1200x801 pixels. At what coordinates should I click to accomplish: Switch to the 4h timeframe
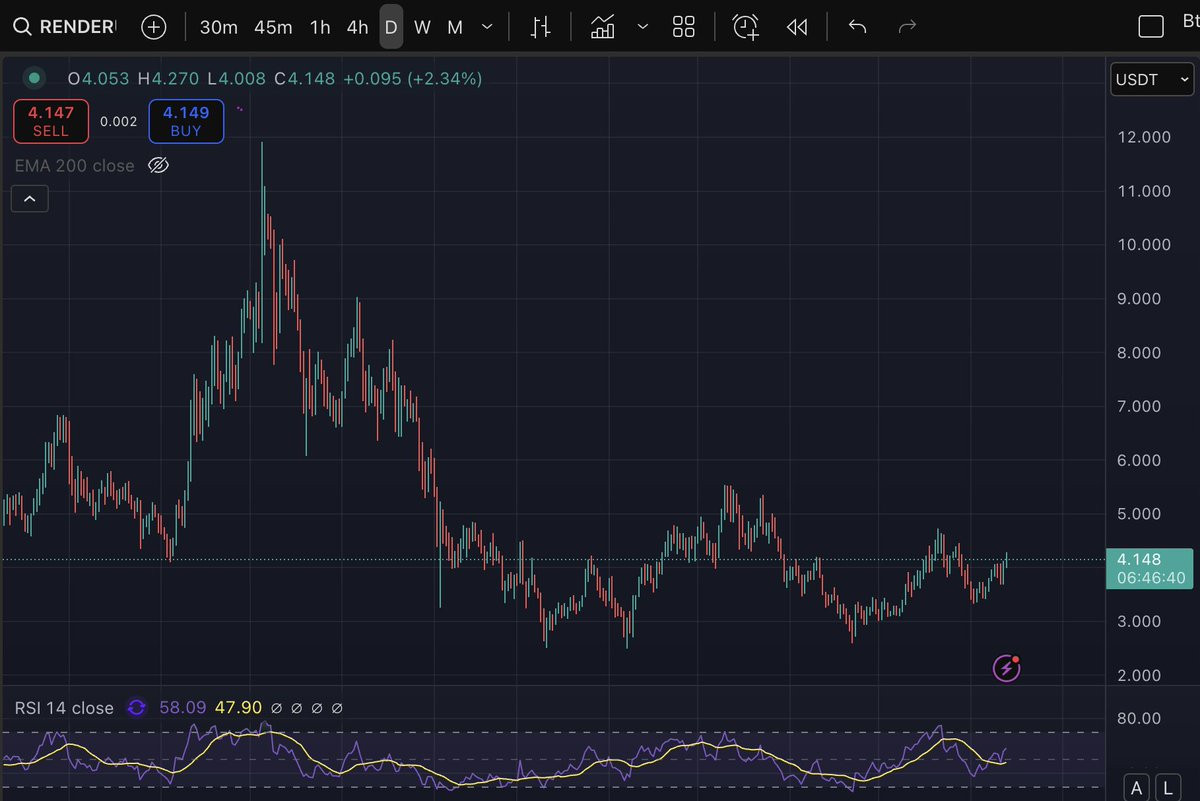(x=357, y=27)
